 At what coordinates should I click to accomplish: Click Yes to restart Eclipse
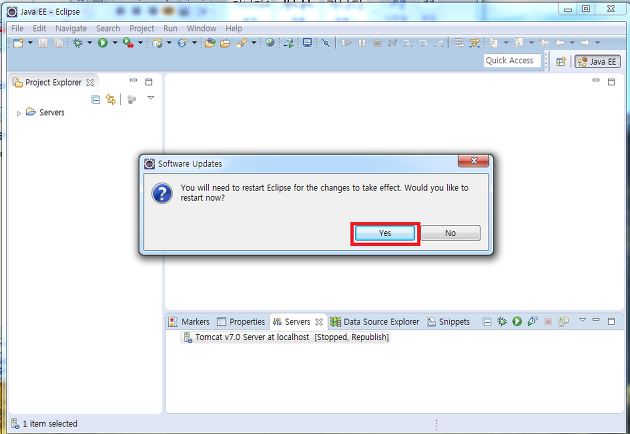tap(385, 233)
